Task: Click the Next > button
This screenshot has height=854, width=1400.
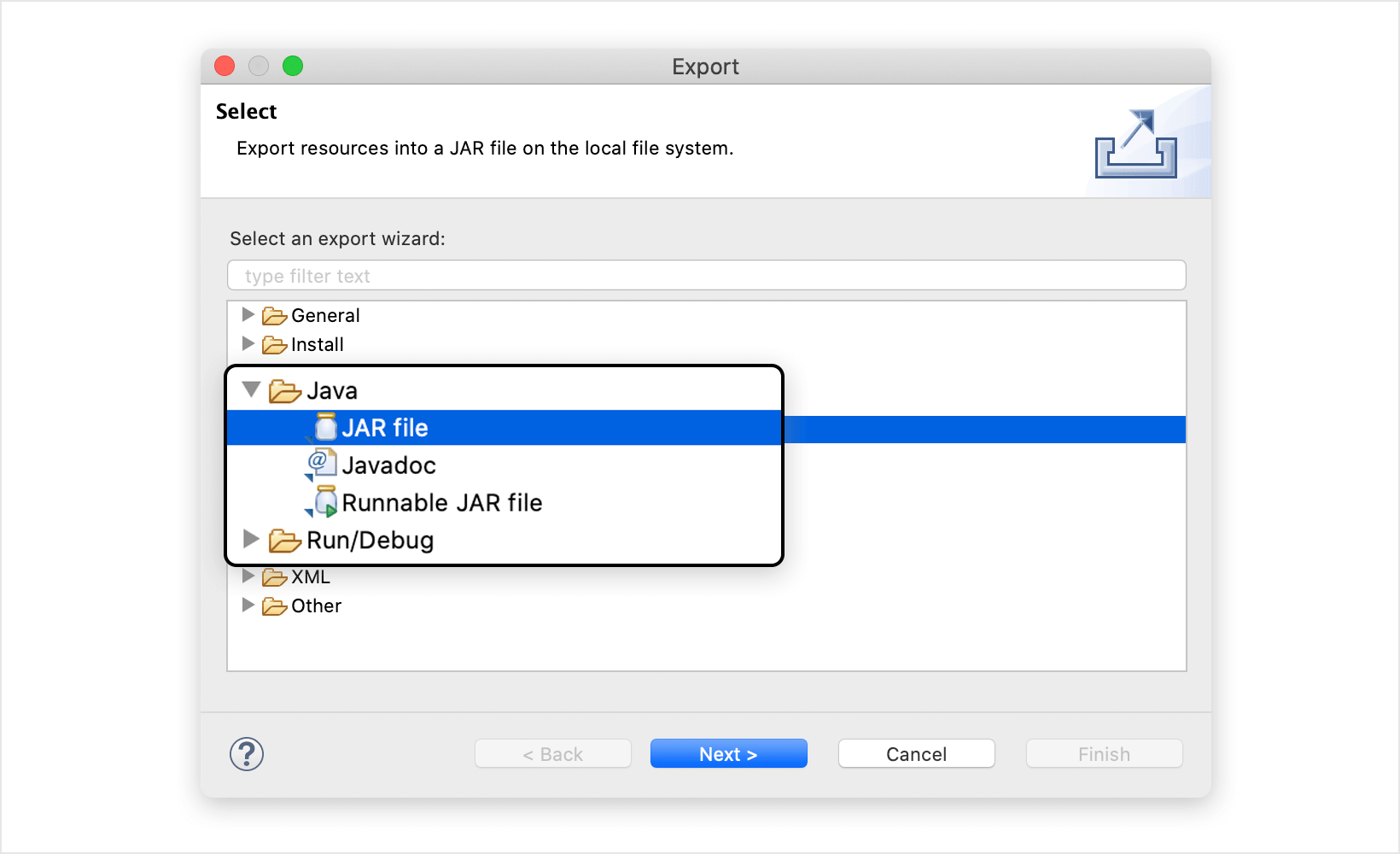Action: click(729, 754)
